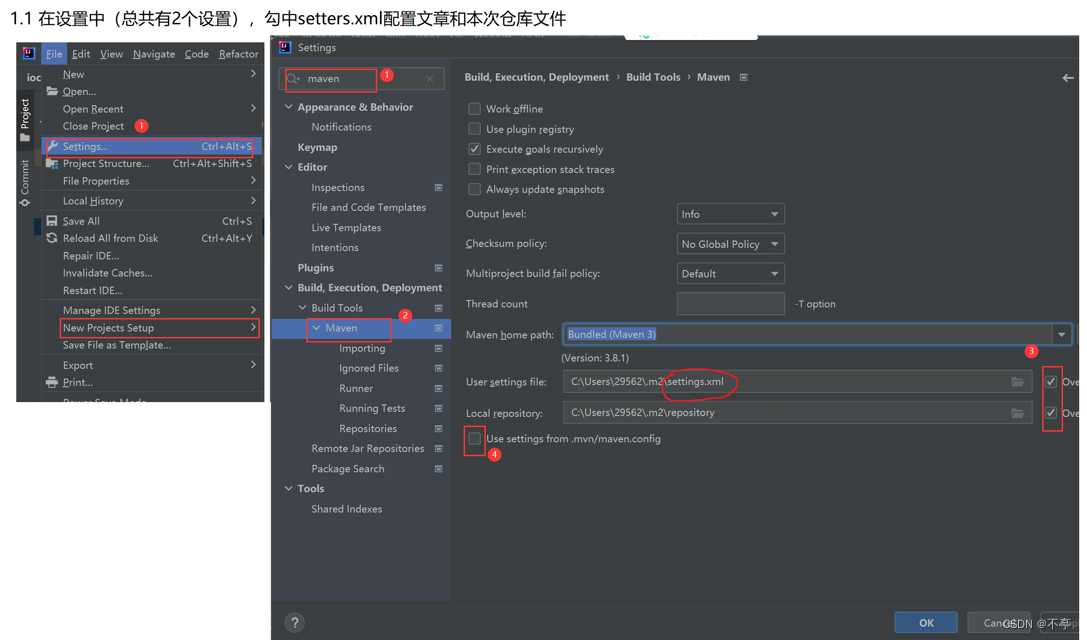1087x640 pixels.
Task: Click the project-level icon next to Runner
Action: 439,388
